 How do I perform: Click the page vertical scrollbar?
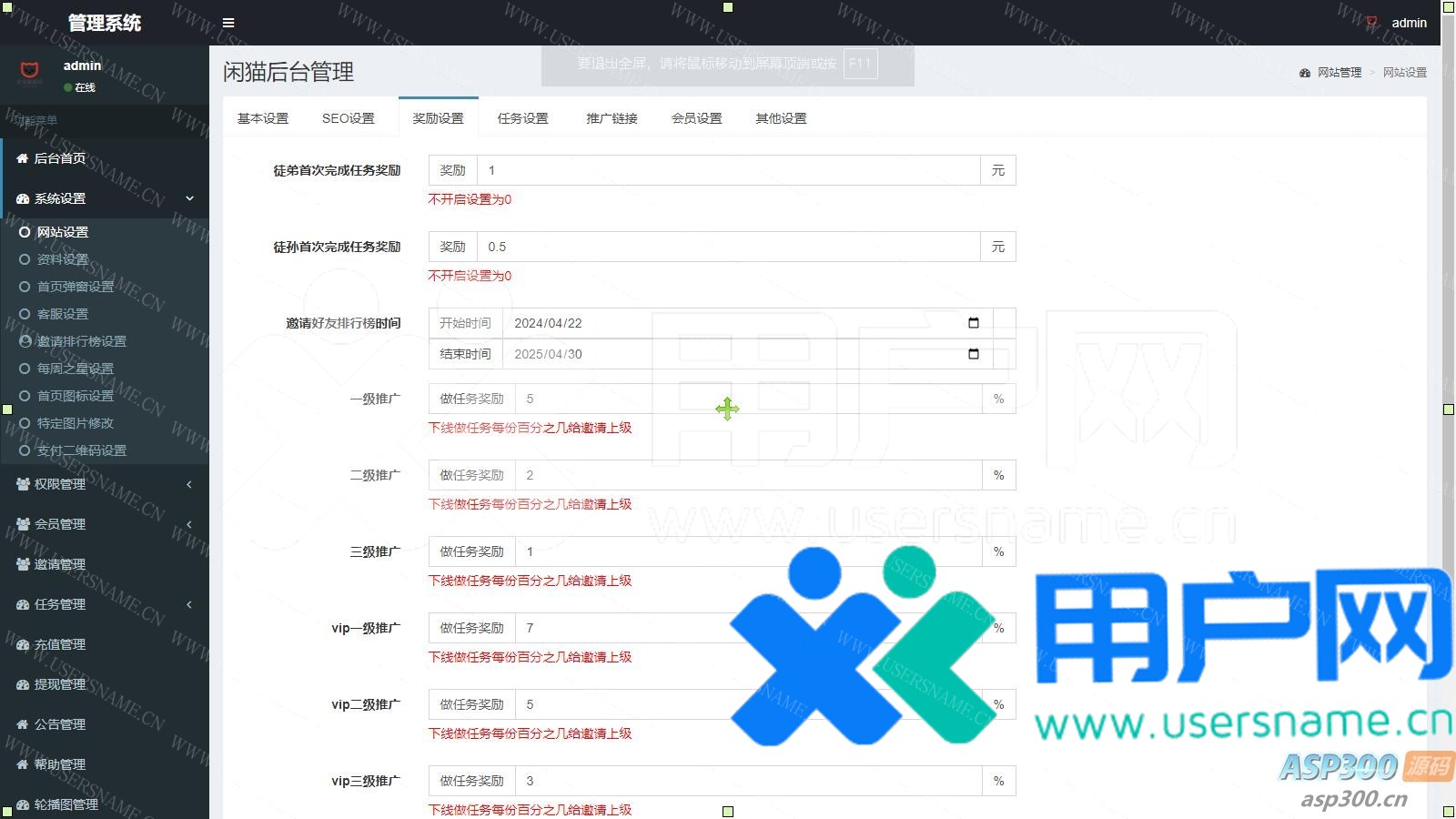point(1448,273)
